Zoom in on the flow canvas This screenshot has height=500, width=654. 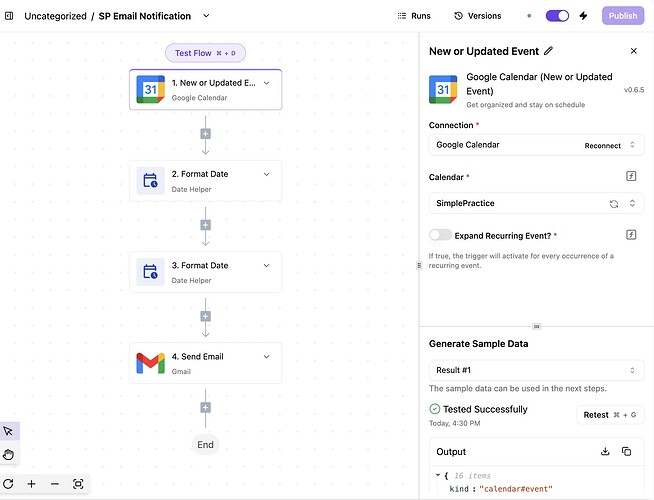point(32,484)
